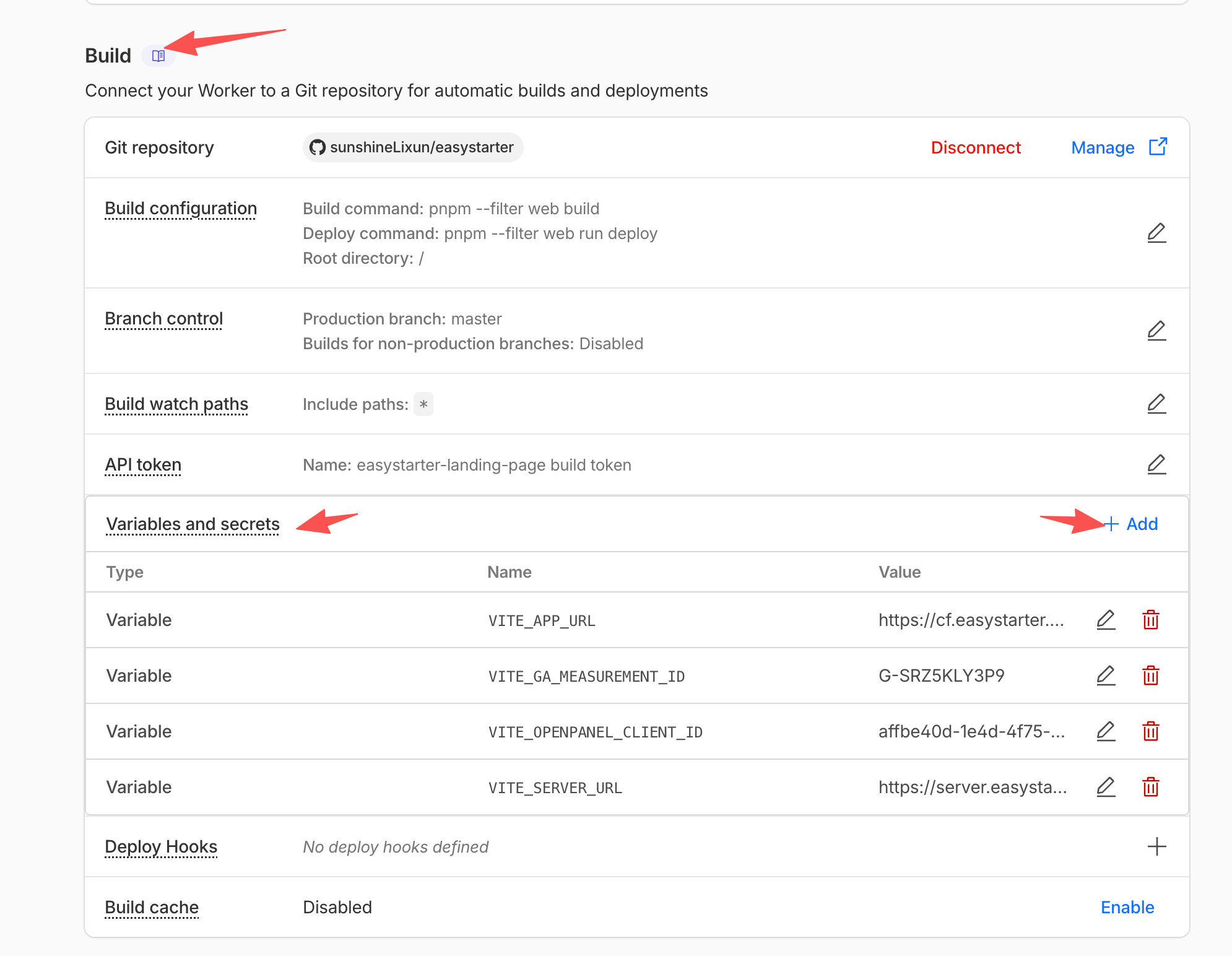Click the Git repository label
1232x956 pixels.
(159, 147)
